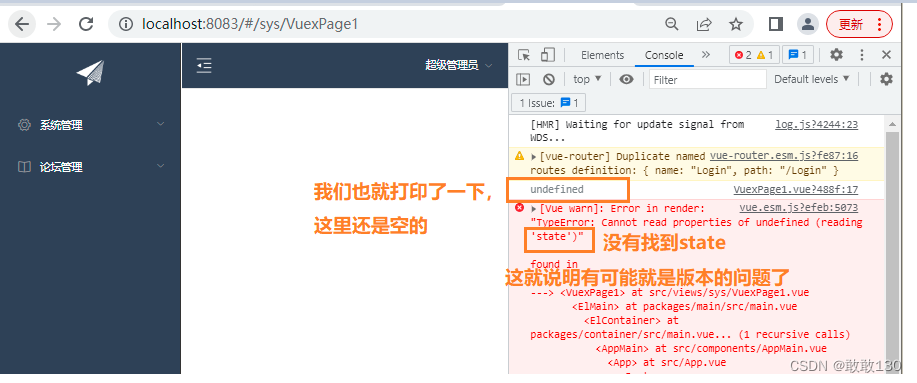
Task: Open console settings gear icon
Action: [887, 79]
